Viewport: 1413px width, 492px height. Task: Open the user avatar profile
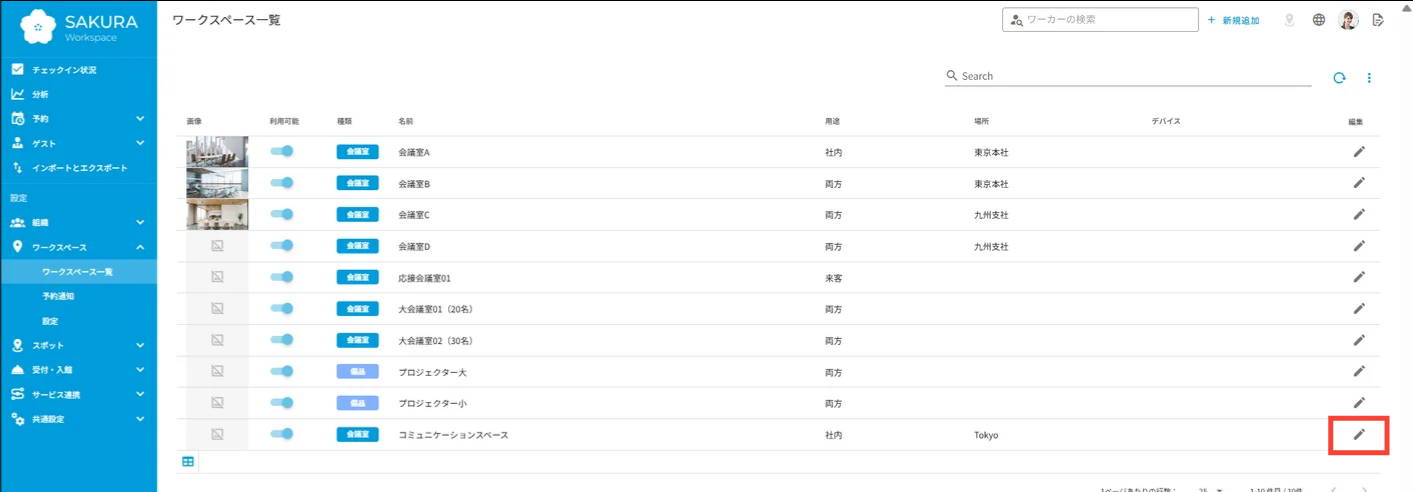tap(1348, 20)
